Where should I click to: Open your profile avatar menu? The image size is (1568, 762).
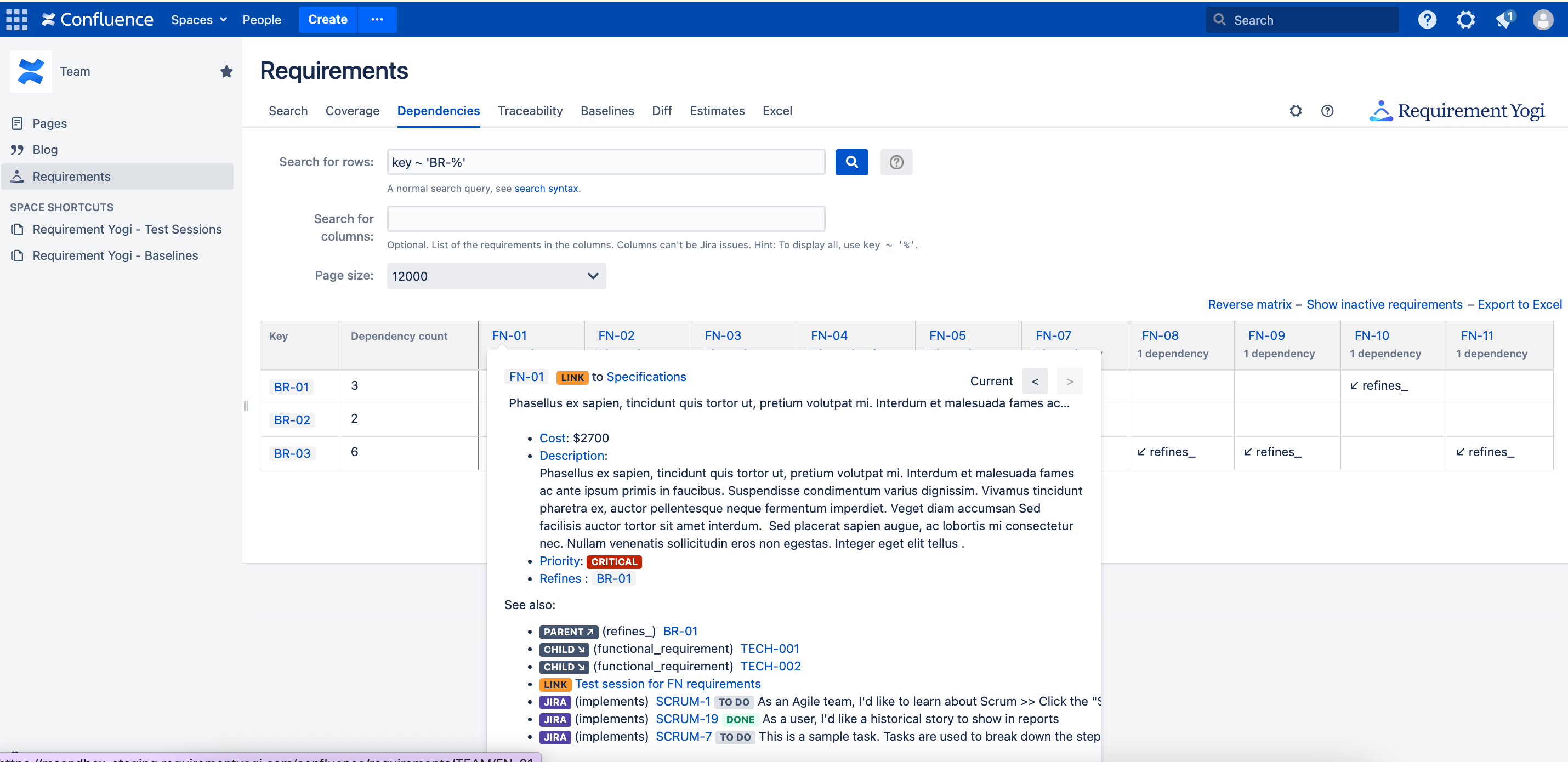pos(1543,20)
